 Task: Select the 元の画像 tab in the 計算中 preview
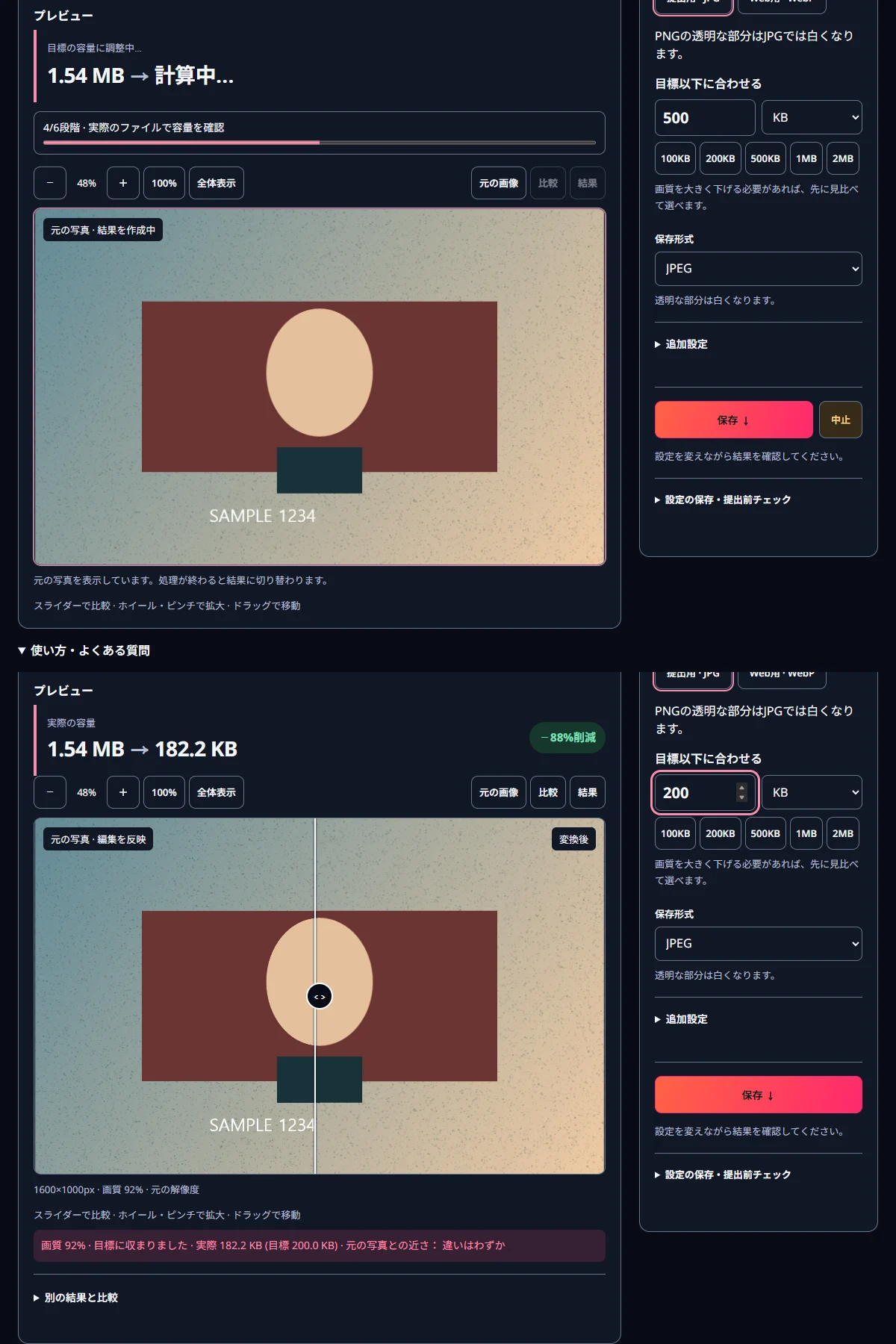click(499, 183)
